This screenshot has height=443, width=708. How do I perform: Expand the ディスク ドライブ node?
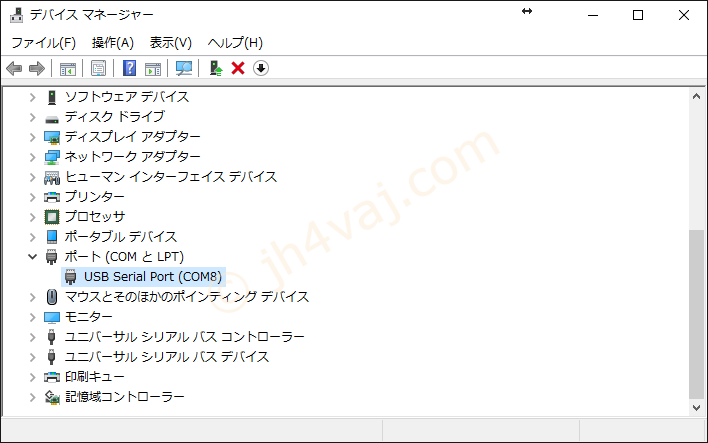pos(33,117)
